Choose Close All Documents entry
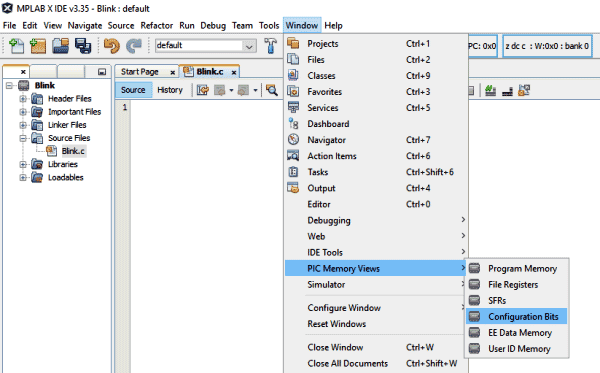Image resolution: width=600 pixels, height=373 pixels. click(375, 363)
